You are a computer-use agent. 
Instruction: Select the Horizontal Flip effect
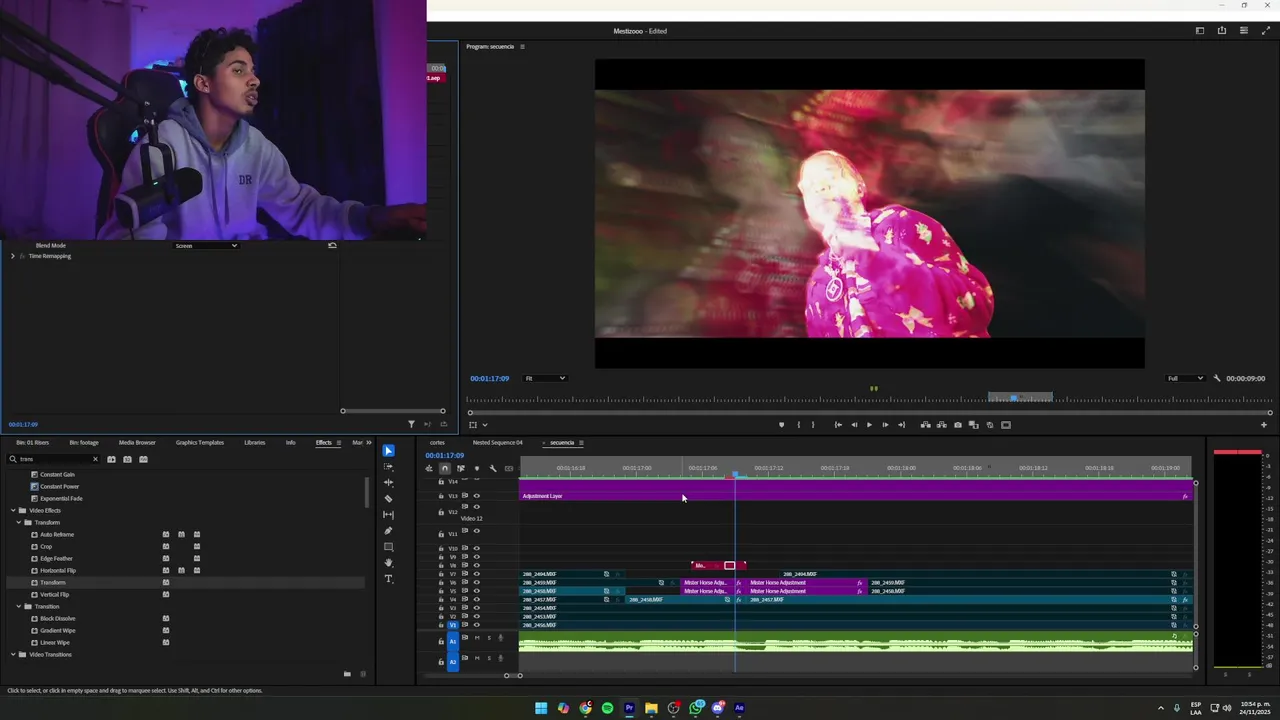click(x=58, y=570)
